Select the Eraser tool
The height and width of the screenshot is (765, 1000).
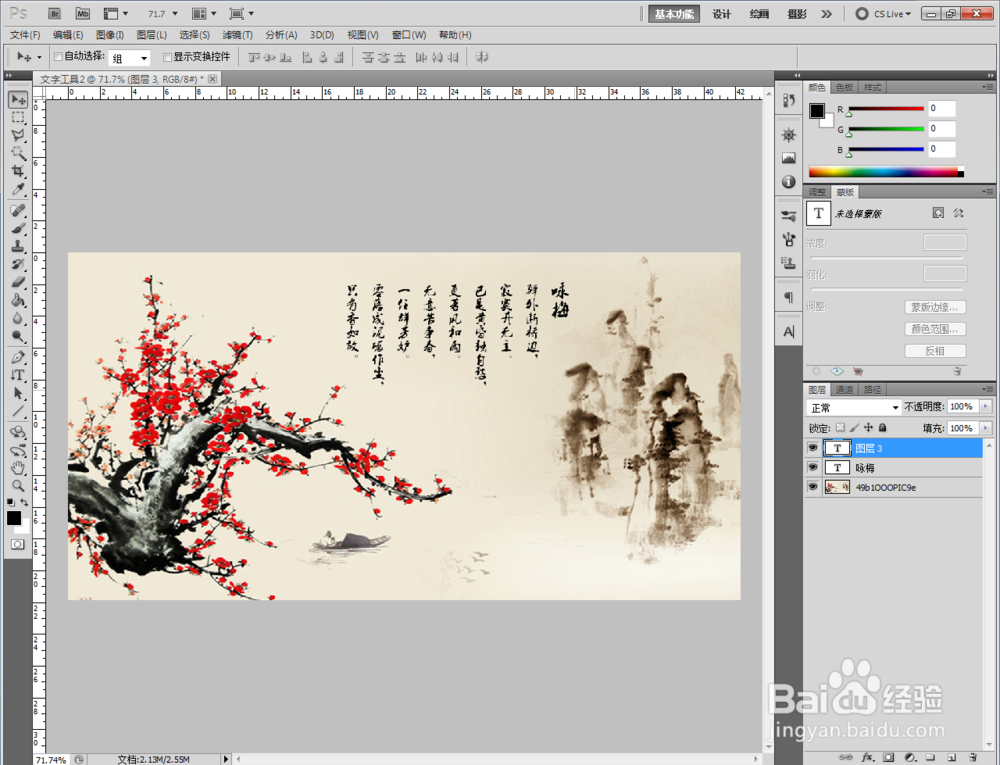coord(18,282)
